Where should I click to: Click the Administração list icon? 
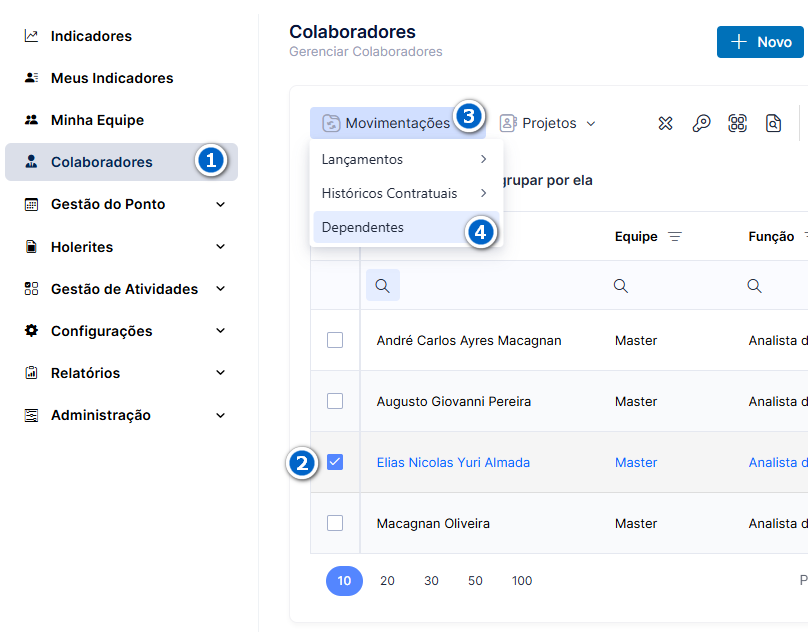[x=31, y=415]
